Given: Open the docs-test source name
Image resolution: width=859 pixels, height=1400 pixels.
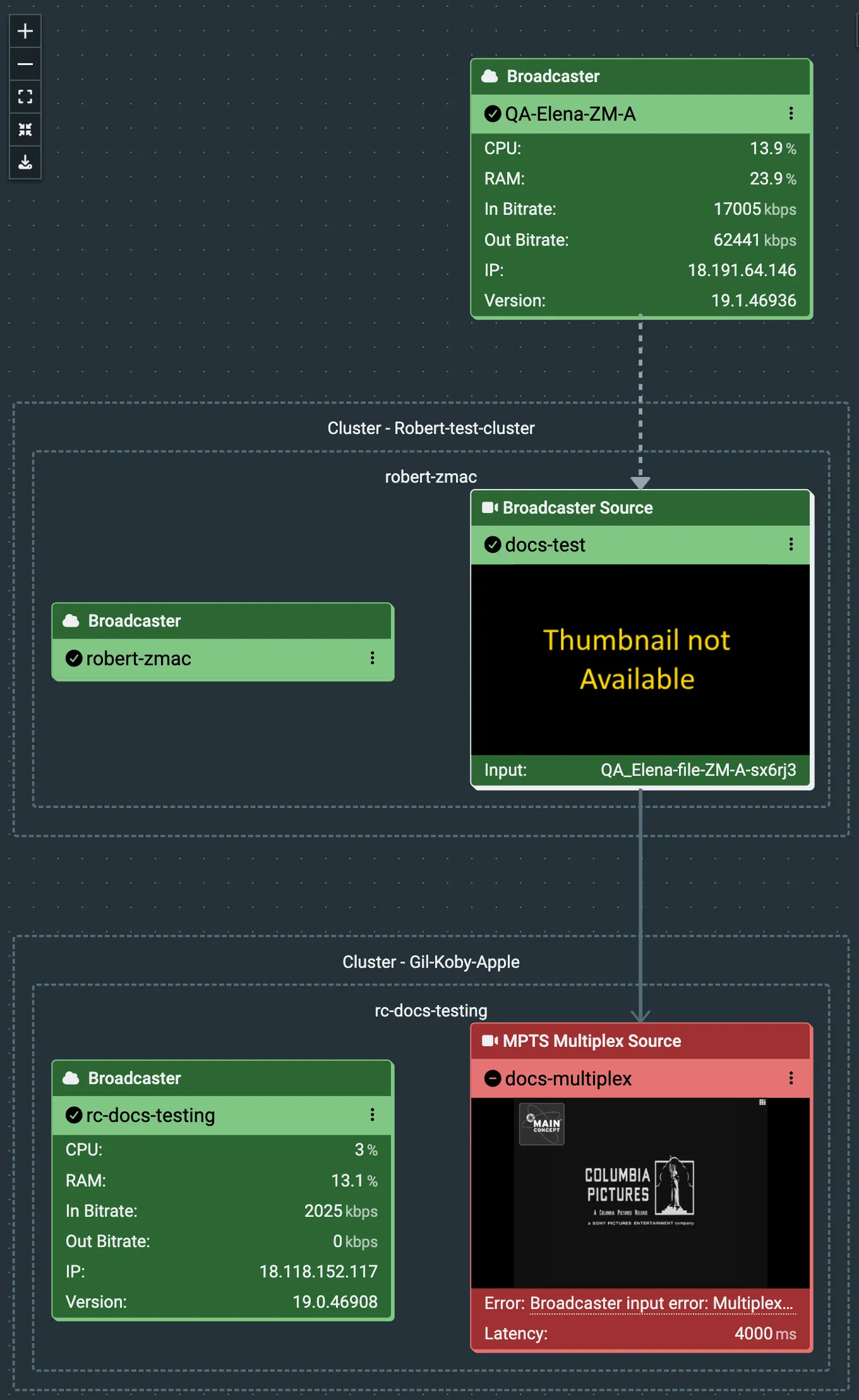Looking at the screenshot, I should point(545,545).
